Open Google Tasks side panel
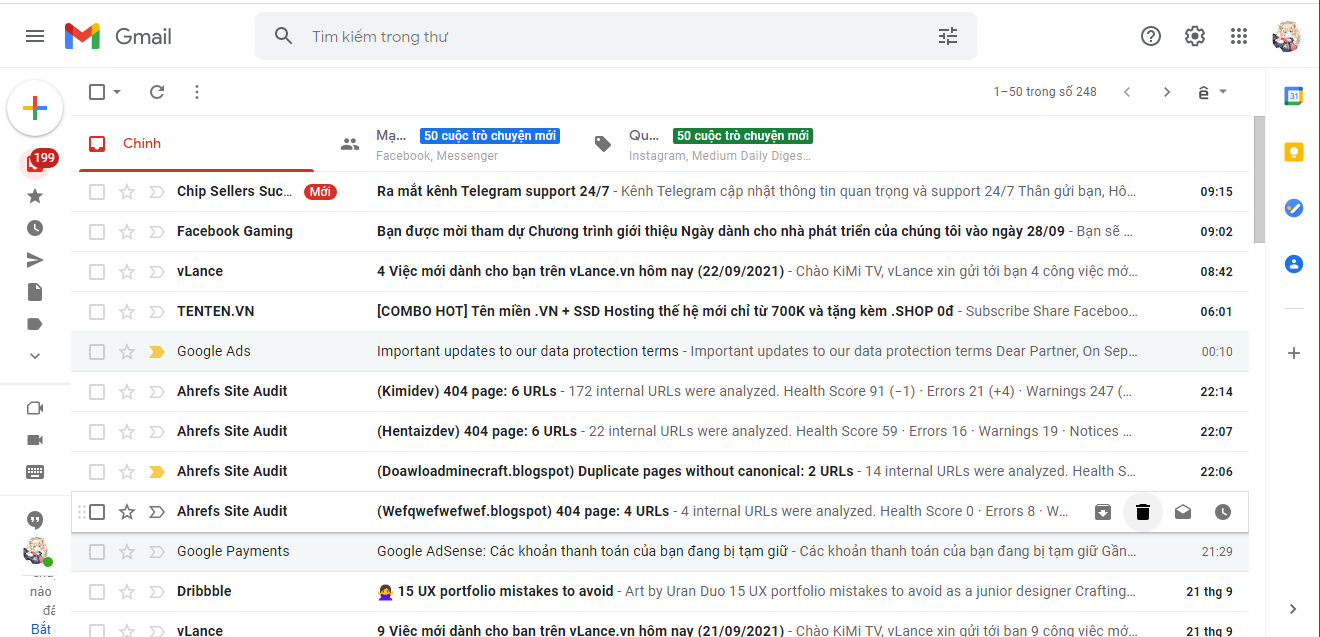 (1293, 208)
